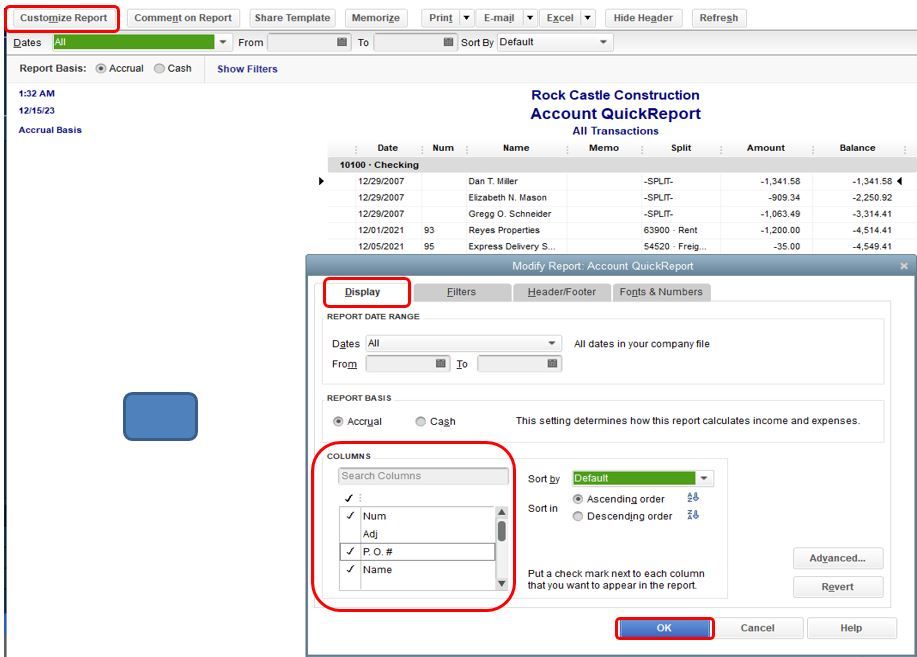Click Amount column header in report
Viewport: 917px width, 657px height.
click(x=766, y=148)
